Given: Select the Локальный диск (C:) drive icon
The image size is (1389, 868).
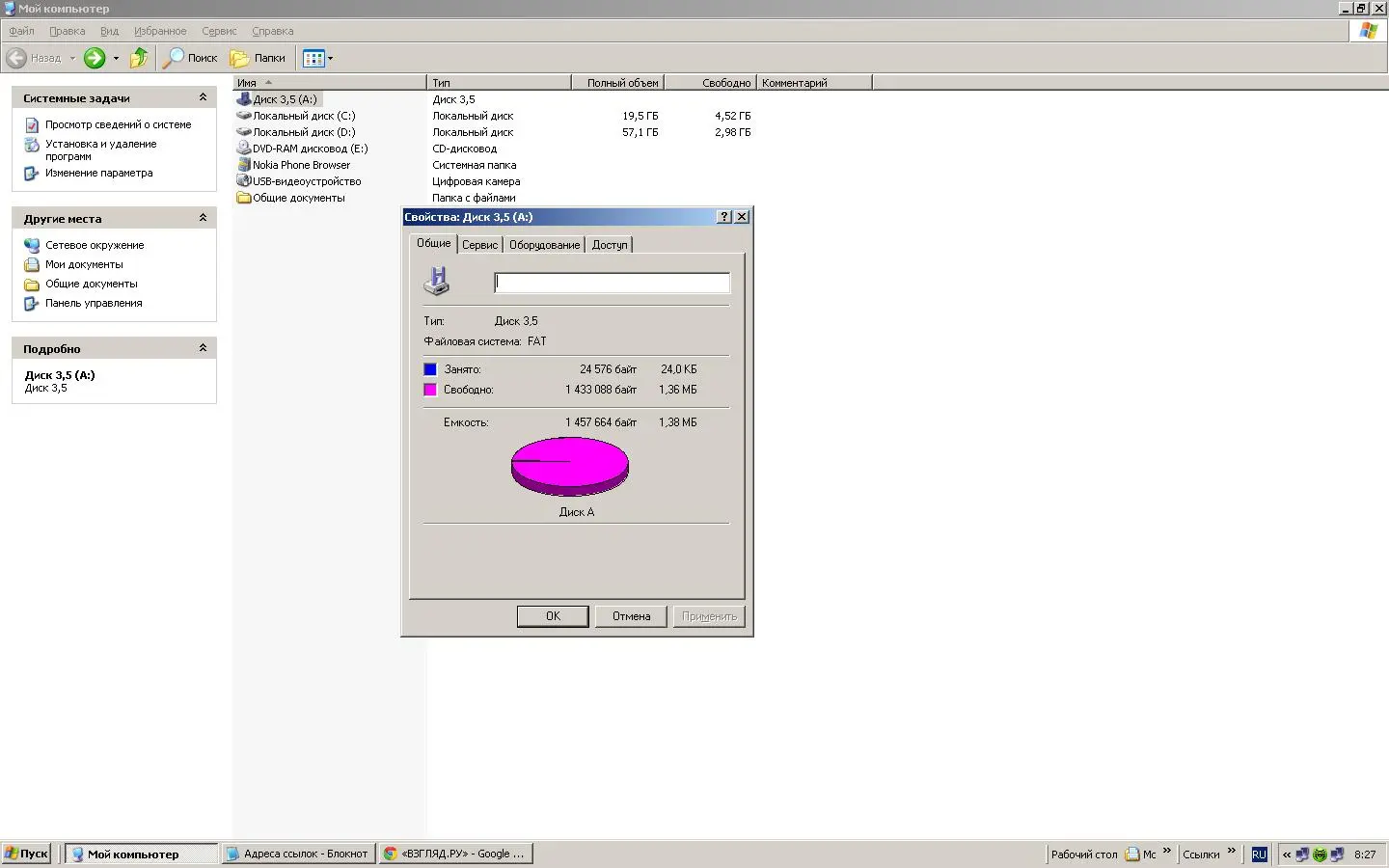Looking at the screenshot, I should (x=244, y=116).
